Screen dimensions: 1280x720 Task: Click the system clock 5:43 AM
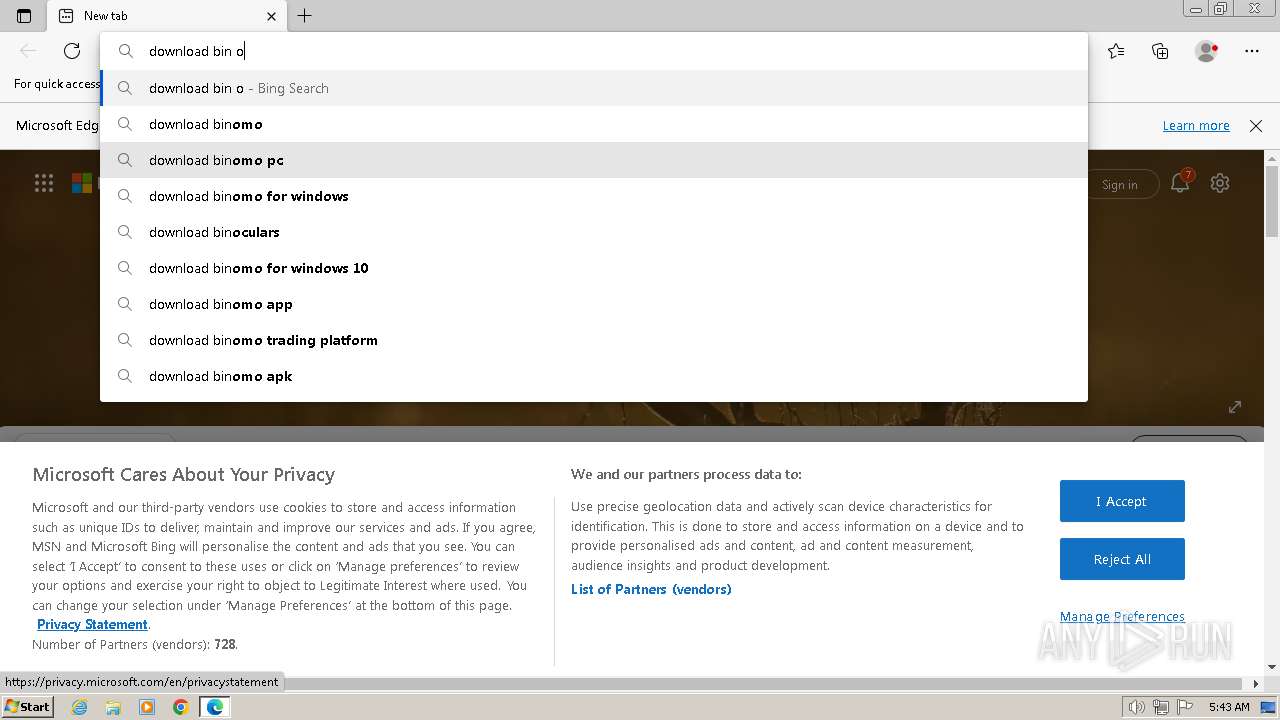coord(1229,707)
